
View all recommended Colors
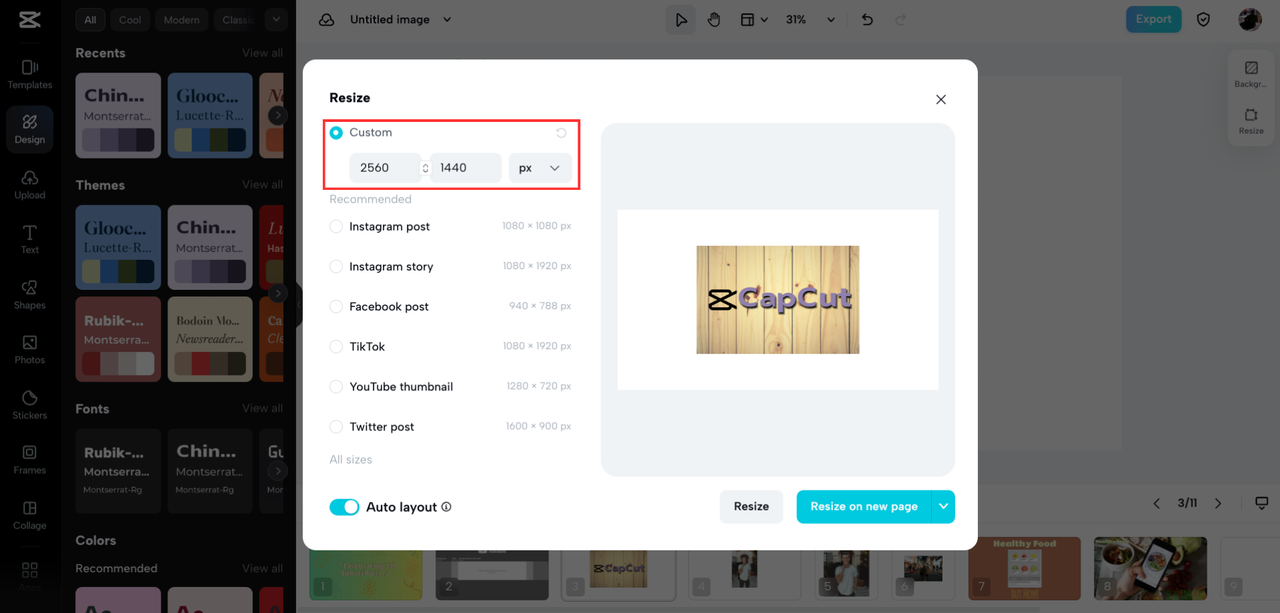pyautogui.click(x=262, y=568)
